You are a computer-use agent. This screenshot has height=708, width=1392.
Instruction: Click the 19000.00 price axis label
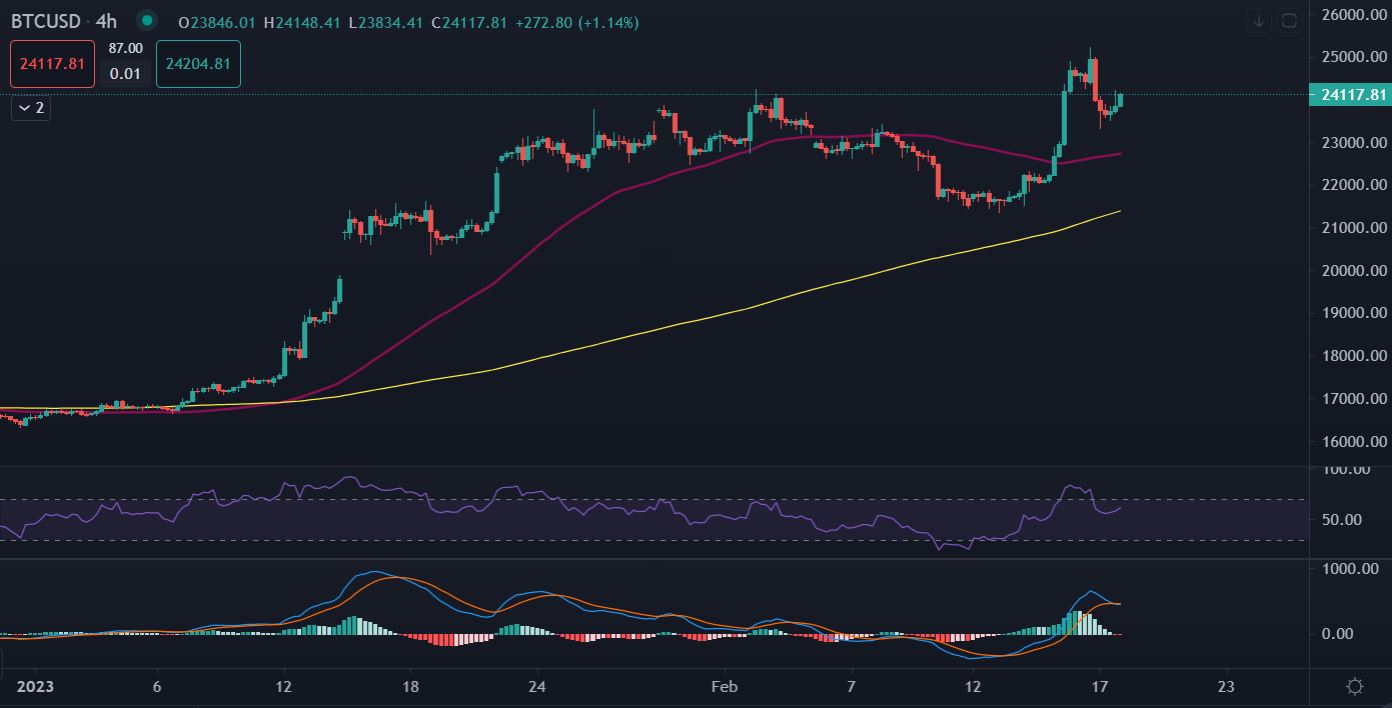(1354, 313)
